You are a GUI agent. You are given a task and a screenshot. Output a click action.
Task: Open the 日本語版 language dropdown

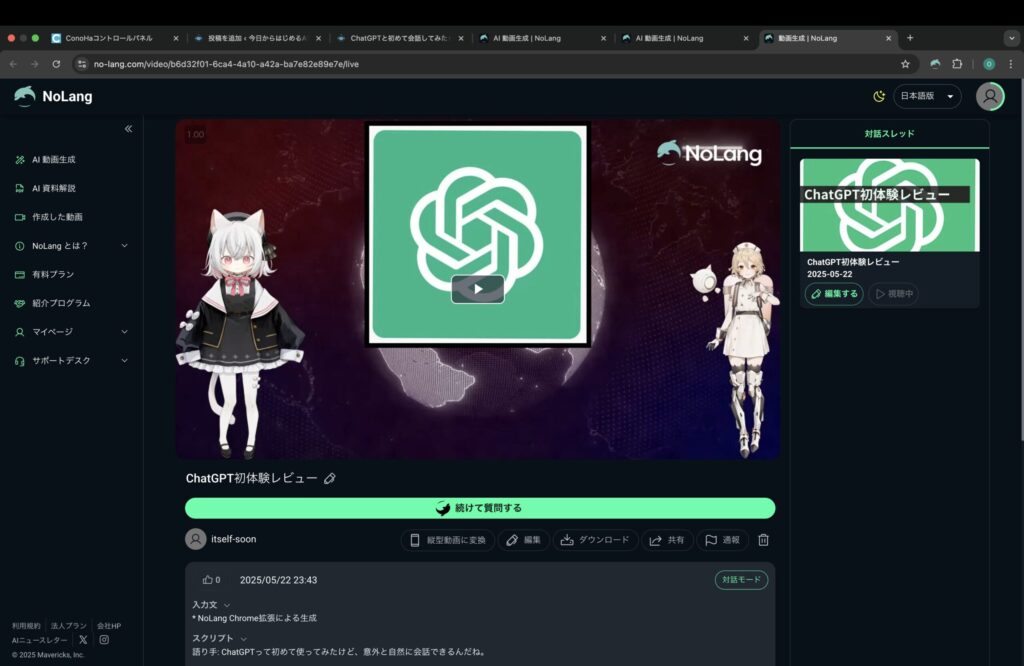tap(927, 96)
